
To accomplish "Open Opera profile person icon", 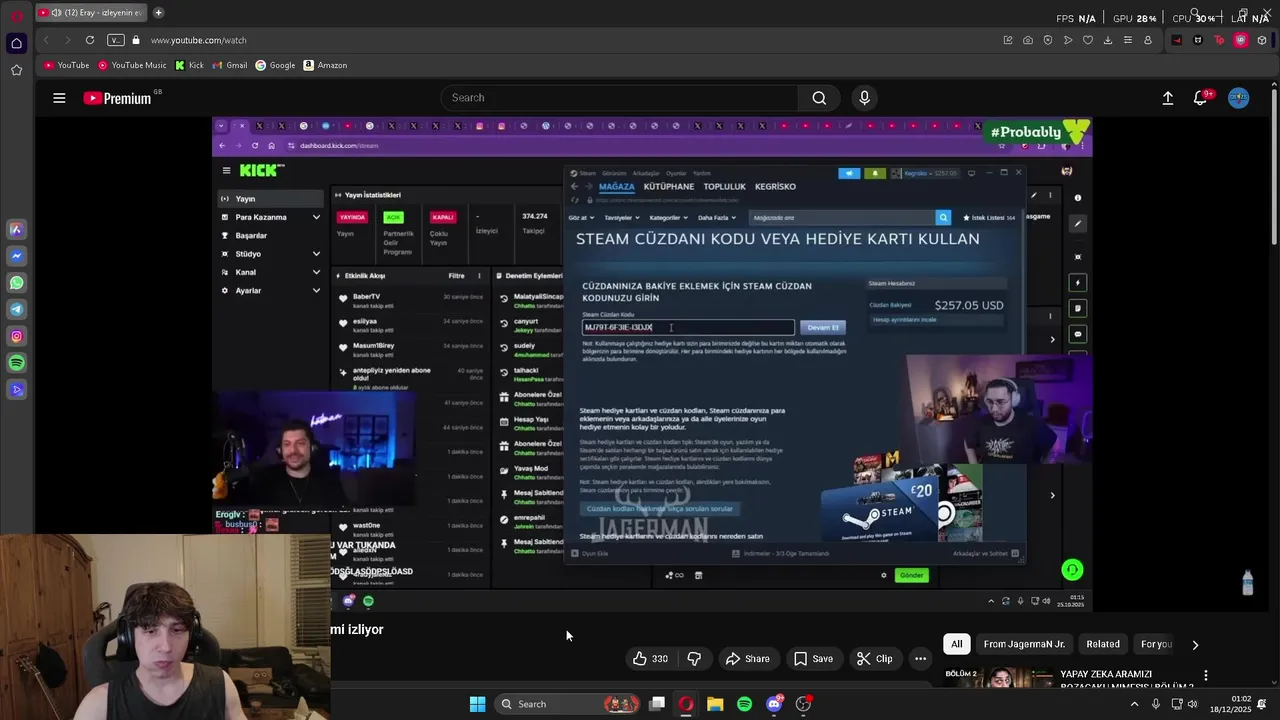I will tap(1148, 40).
